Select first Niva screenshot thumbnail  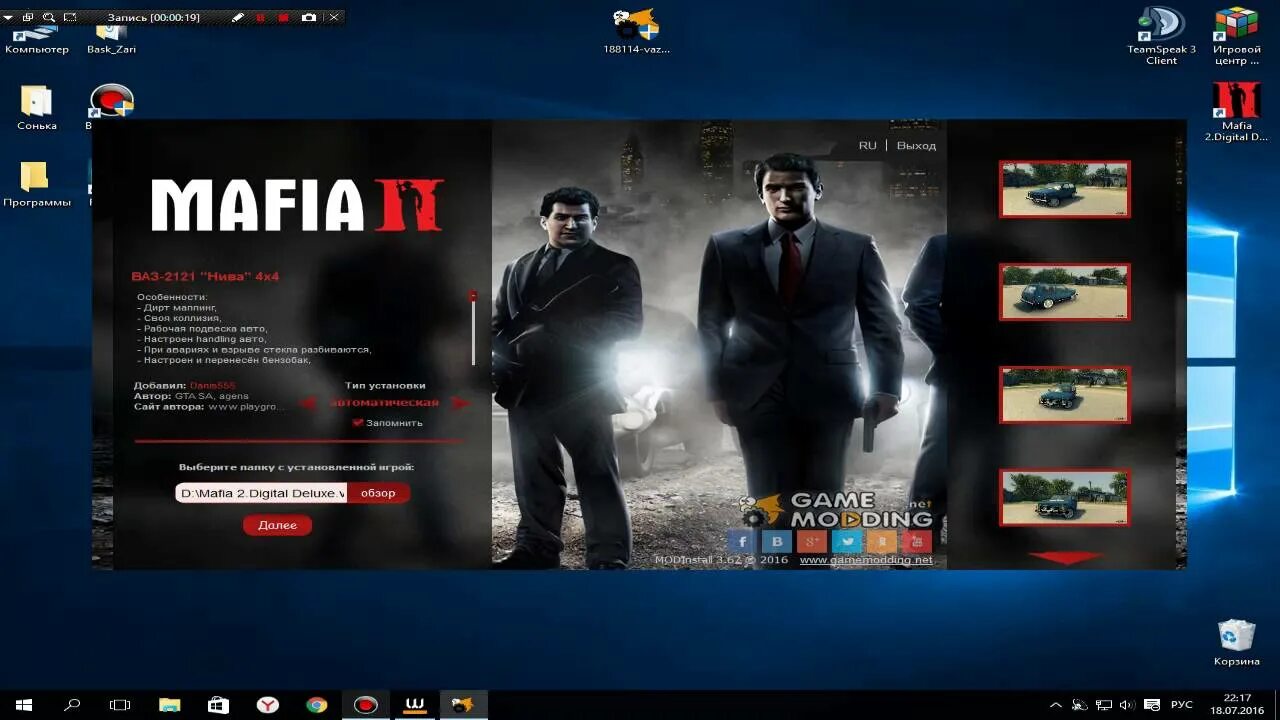pos(1064,189)
